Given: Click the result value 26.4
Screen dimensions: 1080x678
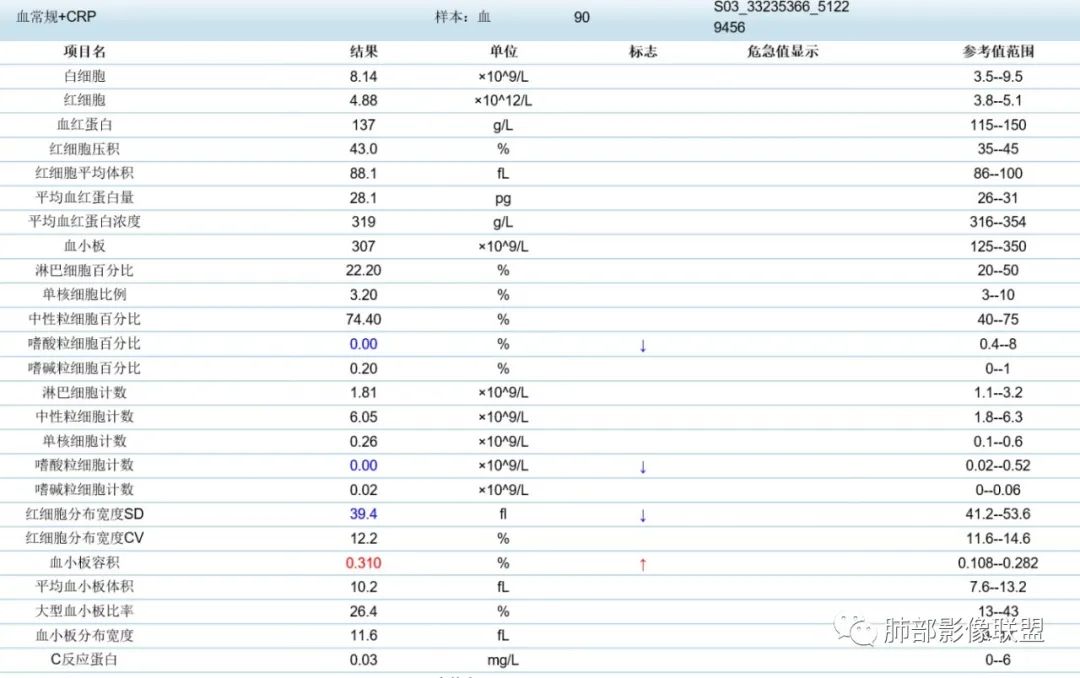Looking at the screenshot, I should (364, 611).
